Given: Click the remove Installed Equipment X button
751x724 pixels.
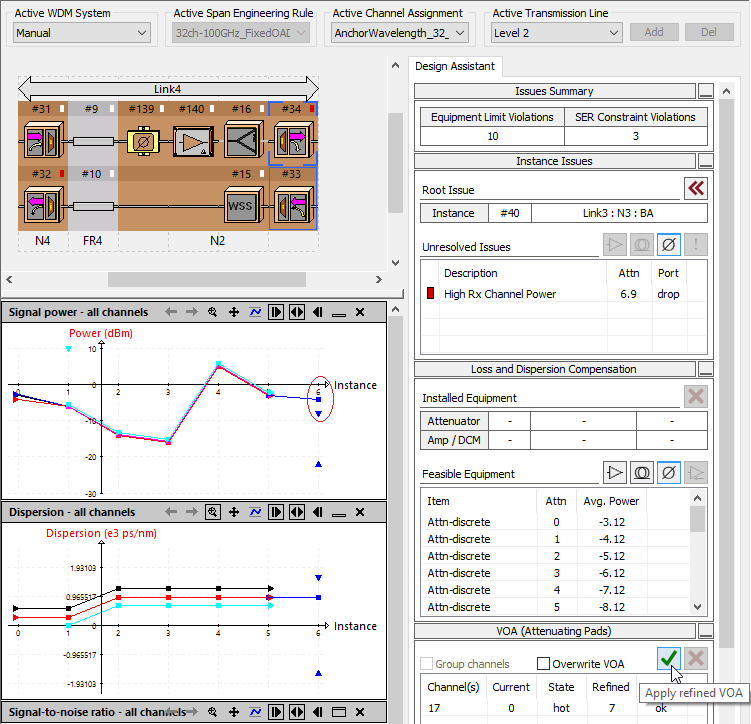Looking at the screenshot, I should 695,396.
